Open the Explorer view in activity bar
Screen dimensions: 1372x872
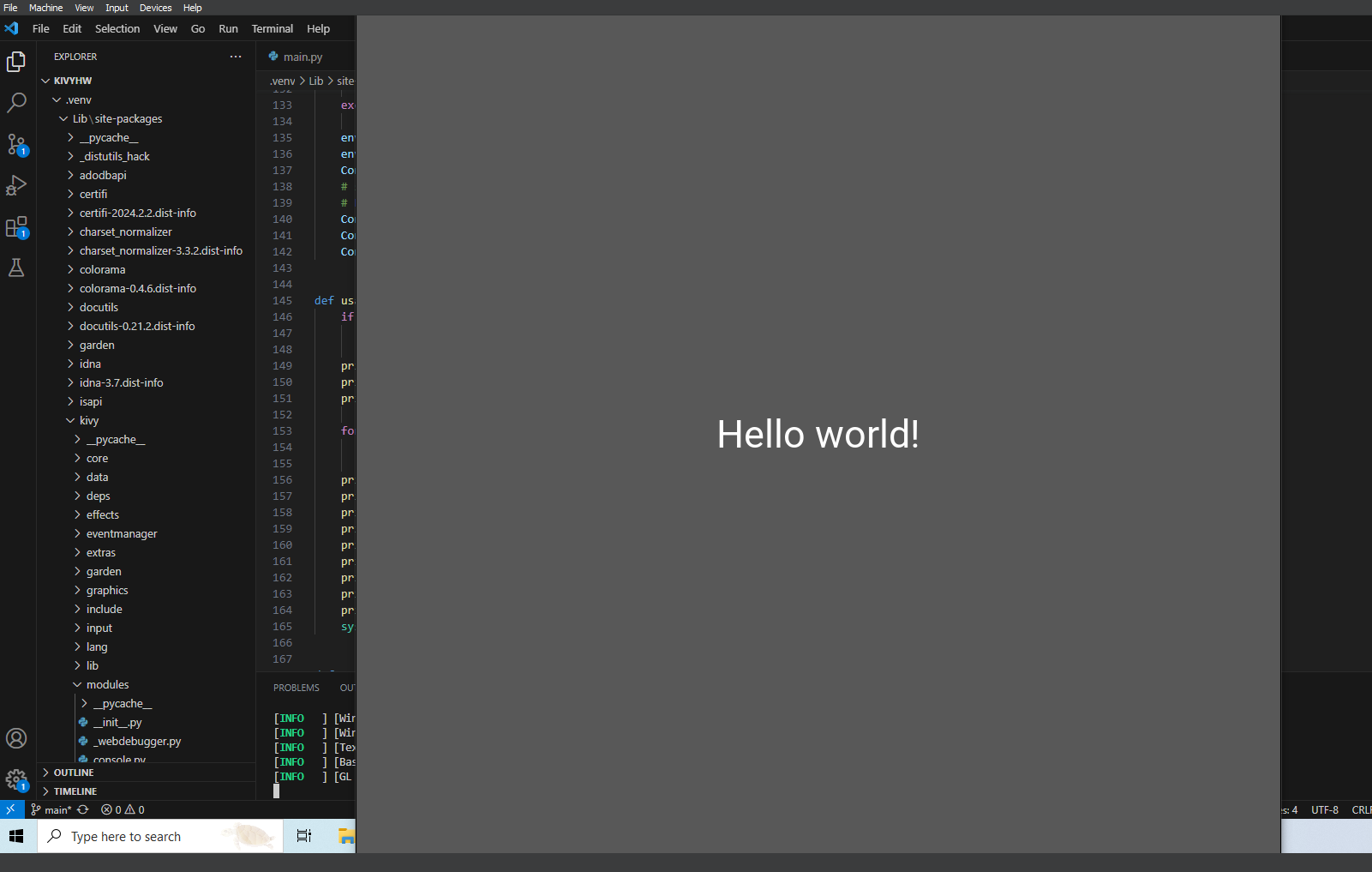(16, 62)
